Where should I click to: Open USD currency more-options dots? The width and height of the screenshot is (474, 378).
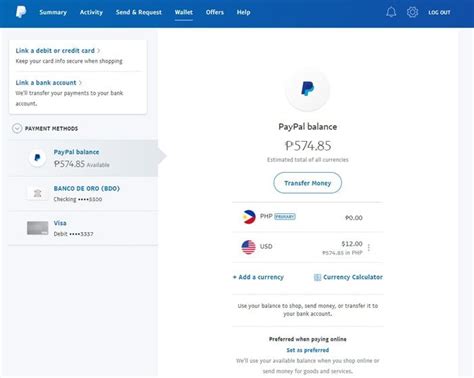pyautogui.click(x=369, y=248)
